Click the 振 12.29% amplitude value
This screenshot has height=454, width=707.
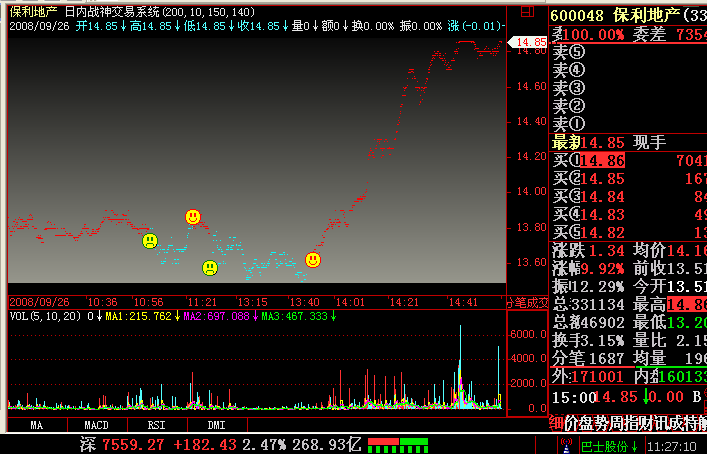(x=596, y=287)
